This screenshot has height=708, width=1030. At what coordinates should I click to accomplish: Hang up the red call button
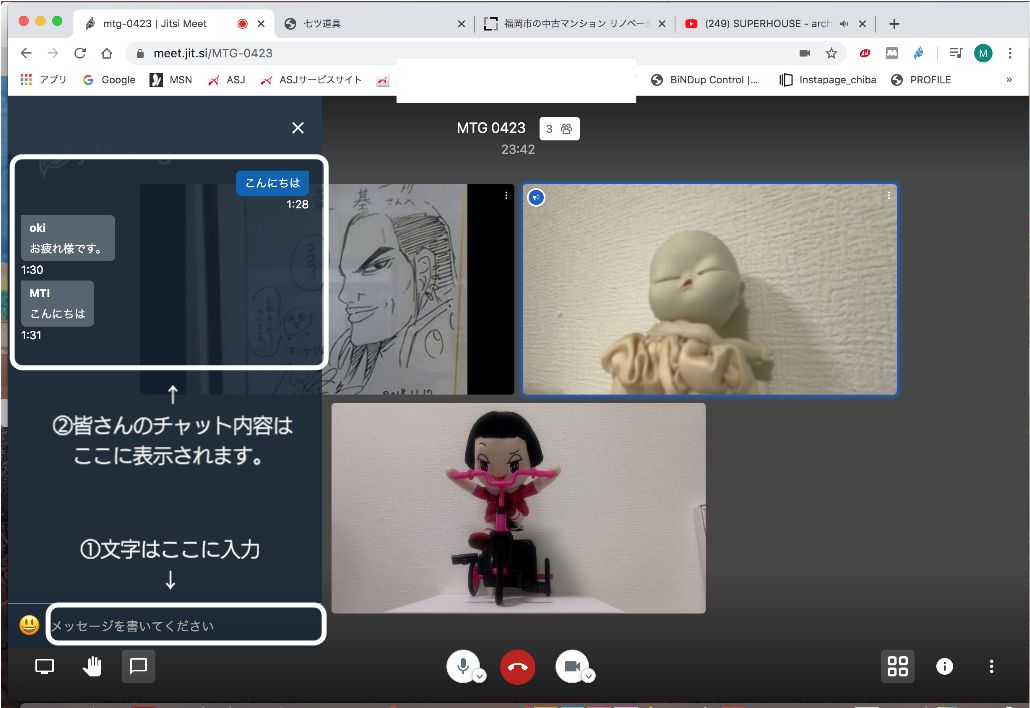coord(518,667)
